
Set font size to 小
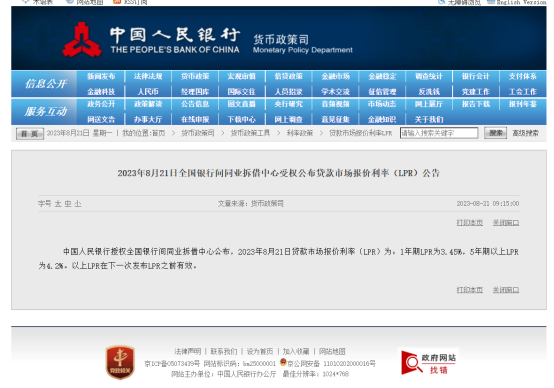(78, 204)
